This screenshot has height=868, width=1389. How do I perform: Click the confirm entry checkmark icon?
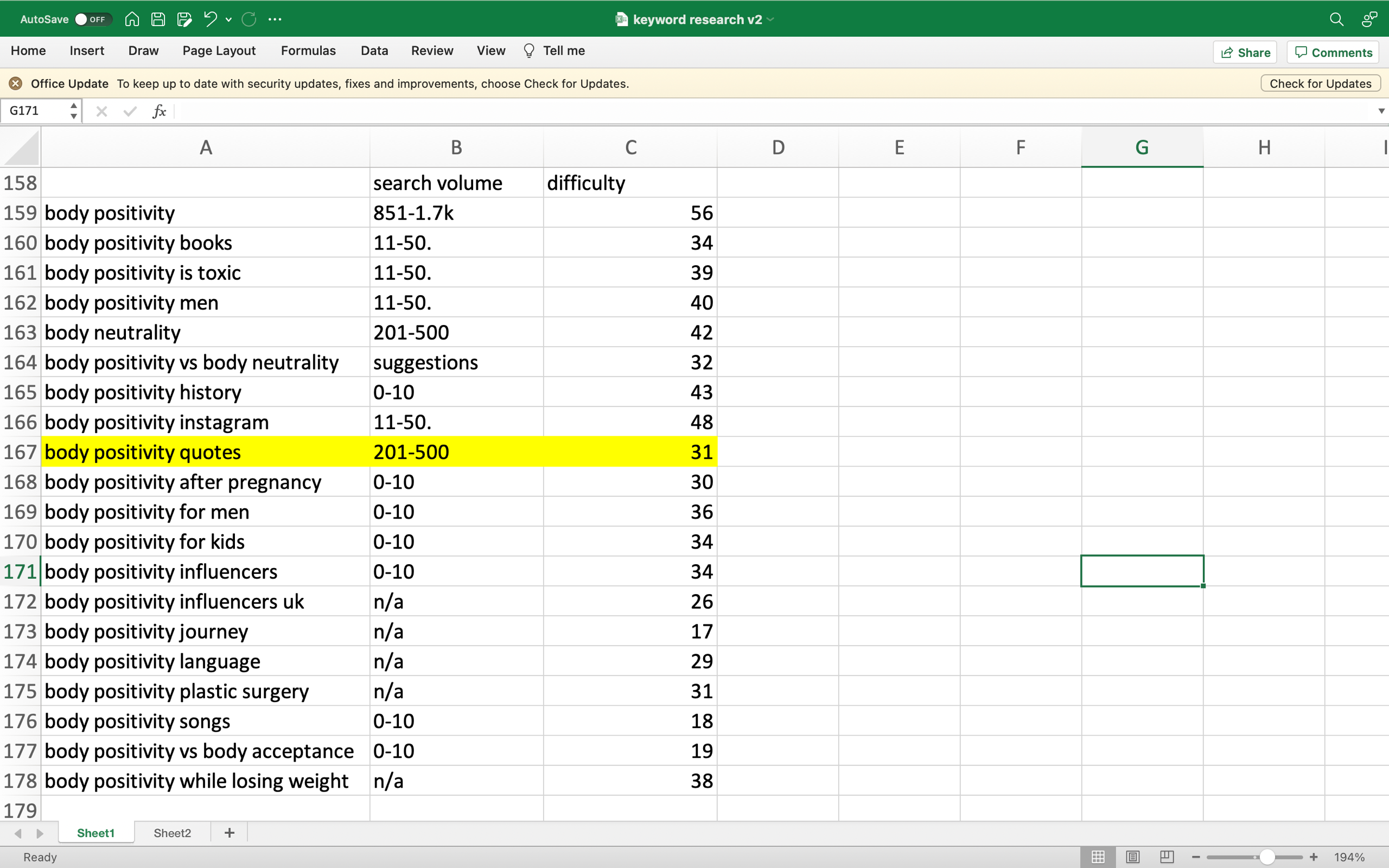[130, 111]
